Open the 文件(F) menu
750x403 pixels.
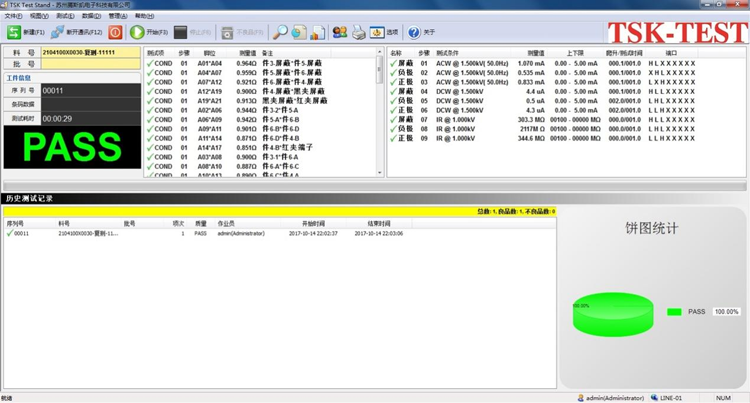12,16
